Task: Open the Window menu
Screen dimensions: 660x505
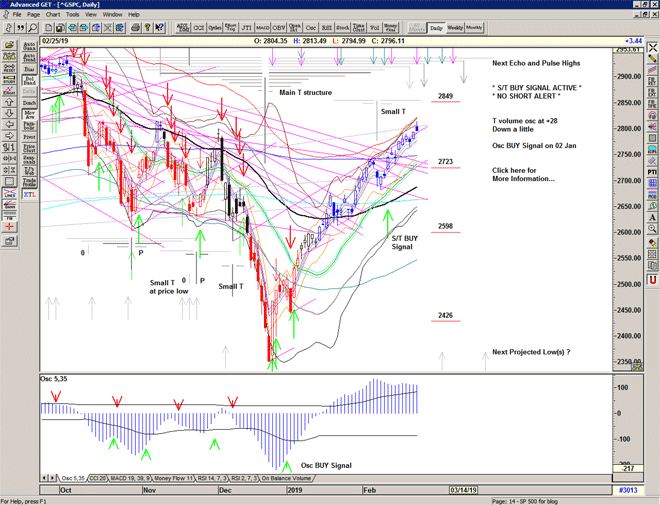Action: [x=112, y=15]
